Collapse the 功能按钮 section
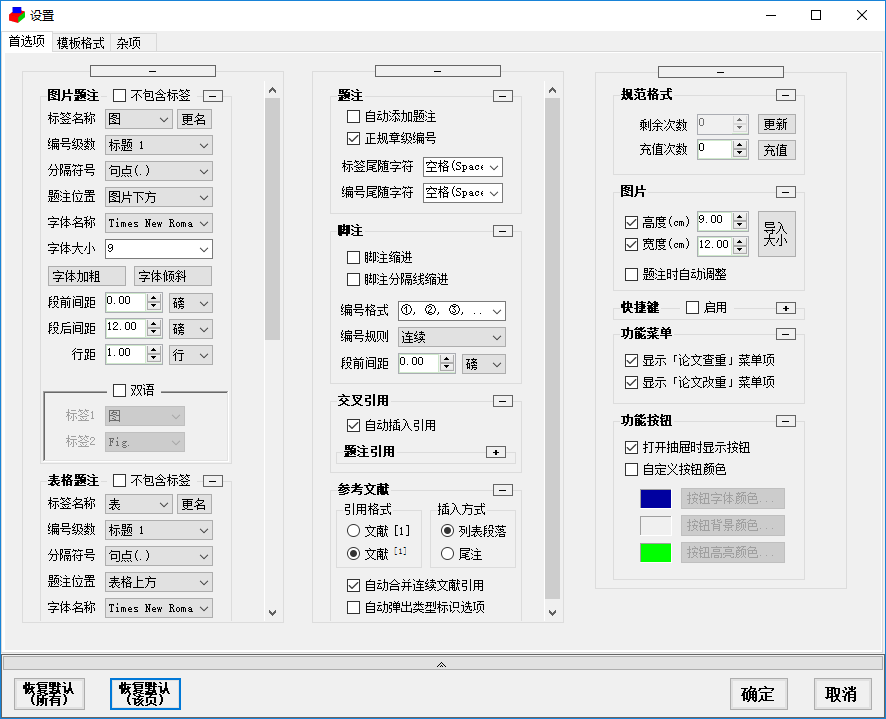 pyautogui.click(x=785, y=421)
